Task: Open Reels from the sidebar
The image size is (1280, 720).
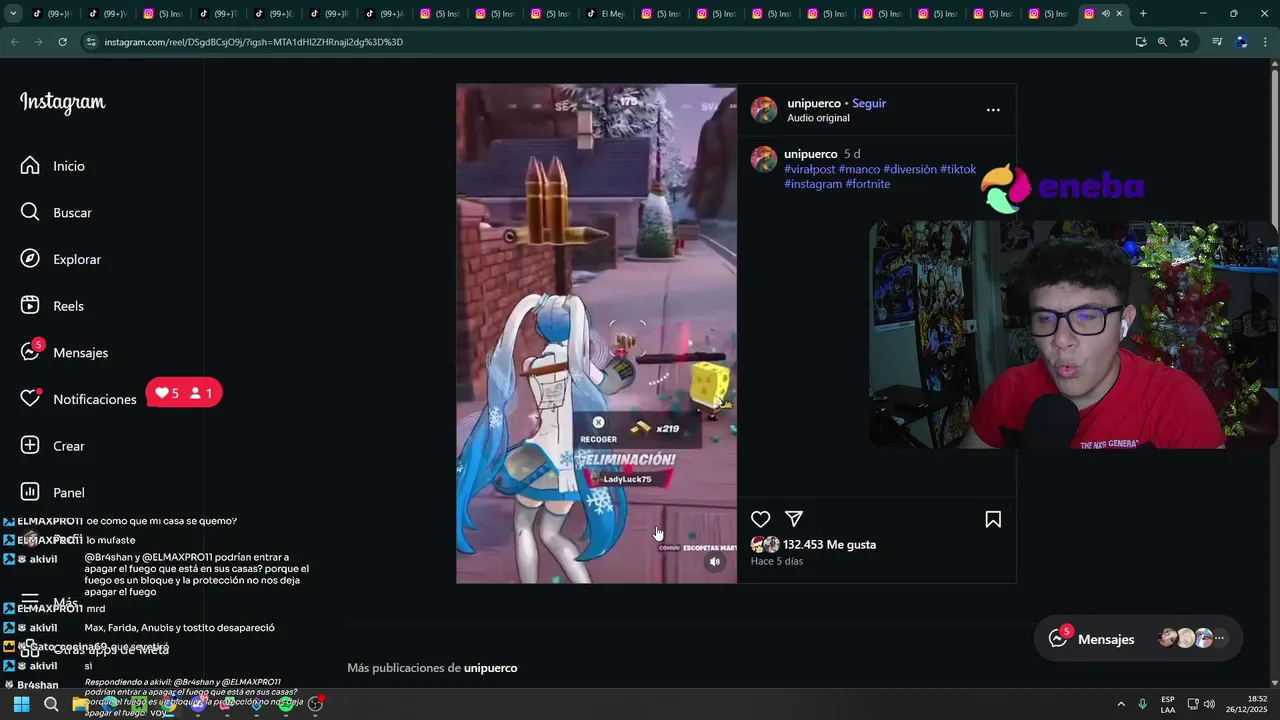Action: click(x=68, y=306)
